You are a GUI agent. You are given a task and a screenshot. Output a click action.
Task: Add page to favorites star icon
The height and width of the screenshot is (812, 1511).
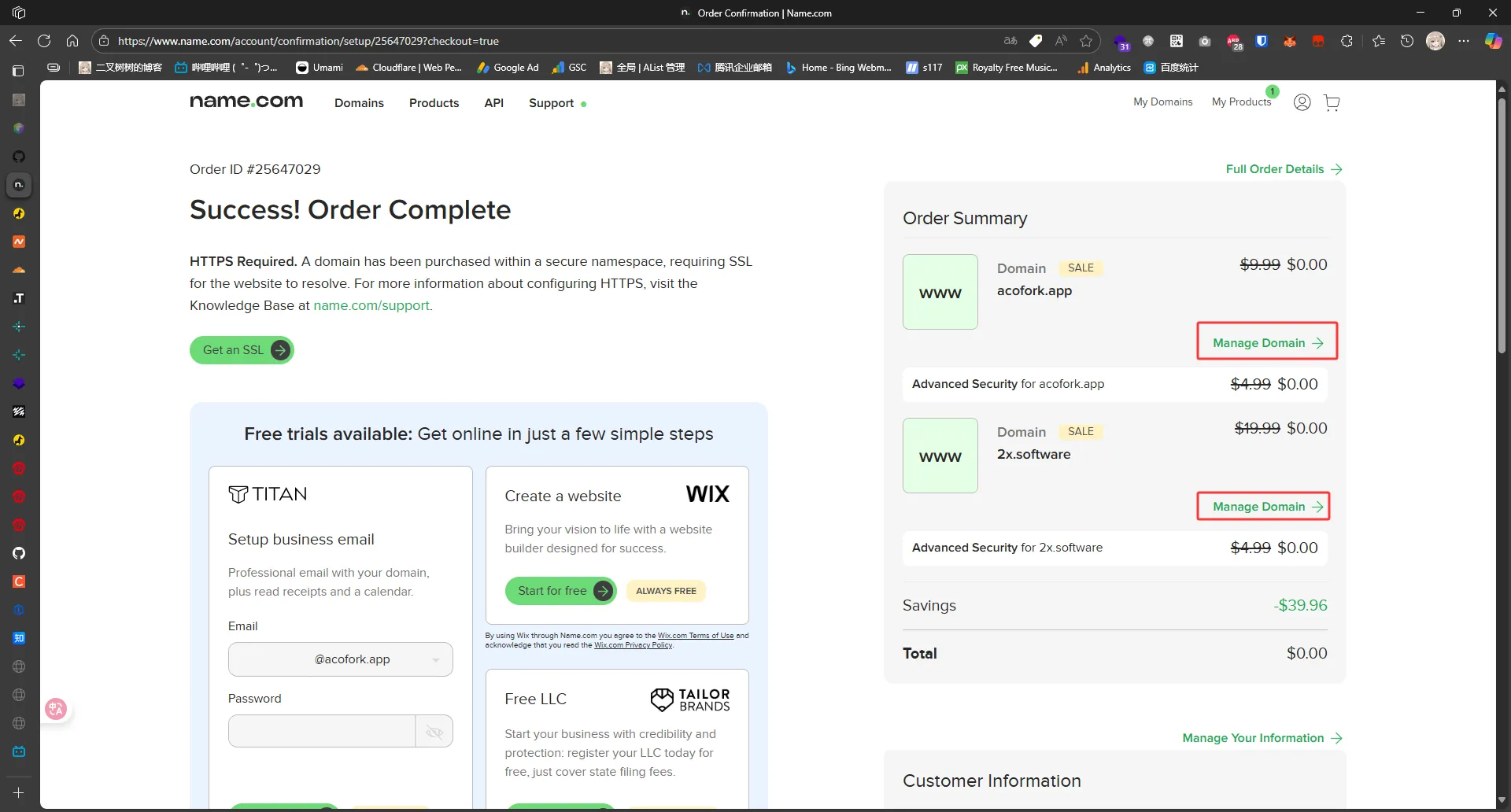(1086, 41)
